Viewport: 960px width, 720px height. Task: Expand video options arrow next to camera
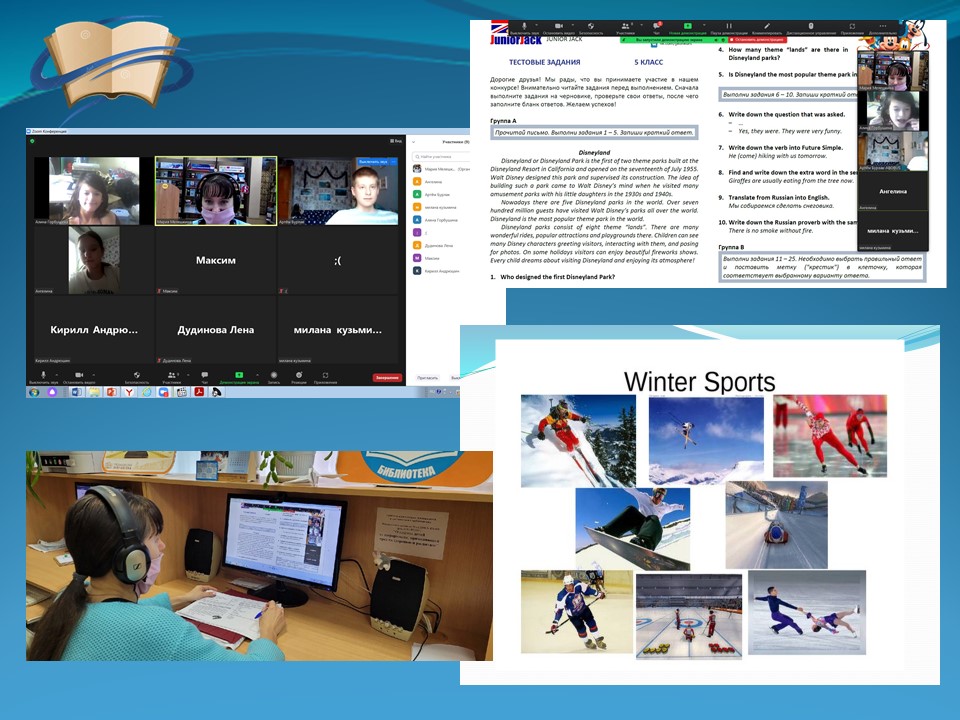(x=94, y=375)
